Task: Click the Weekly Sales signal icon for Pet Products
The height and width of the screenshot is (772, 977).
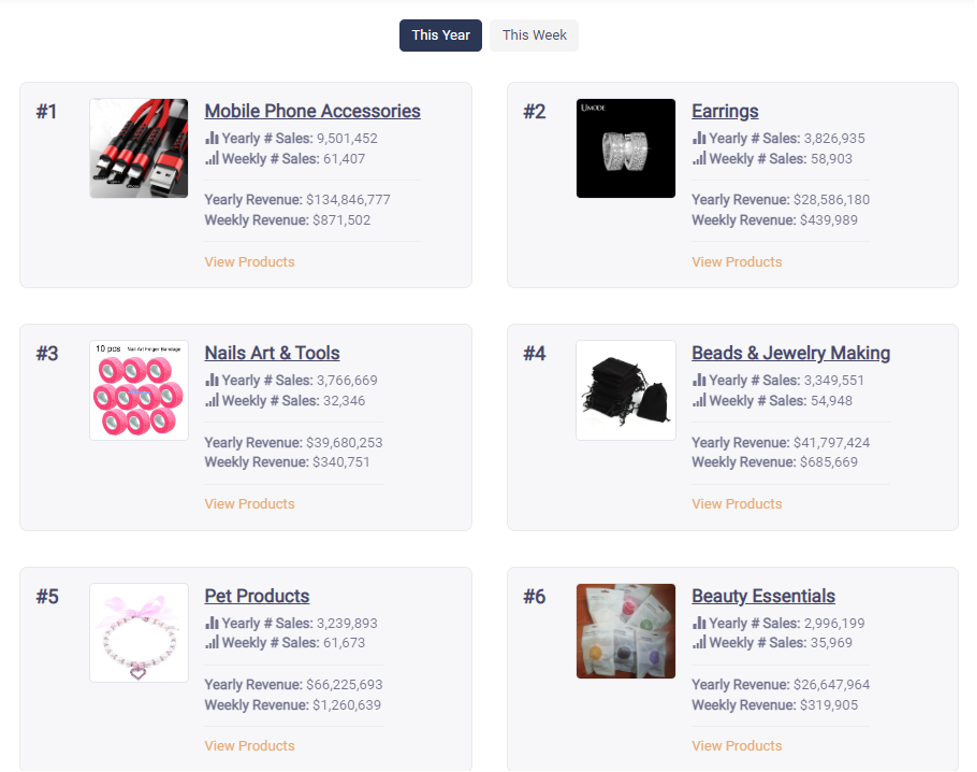Action: coord(212,642)
